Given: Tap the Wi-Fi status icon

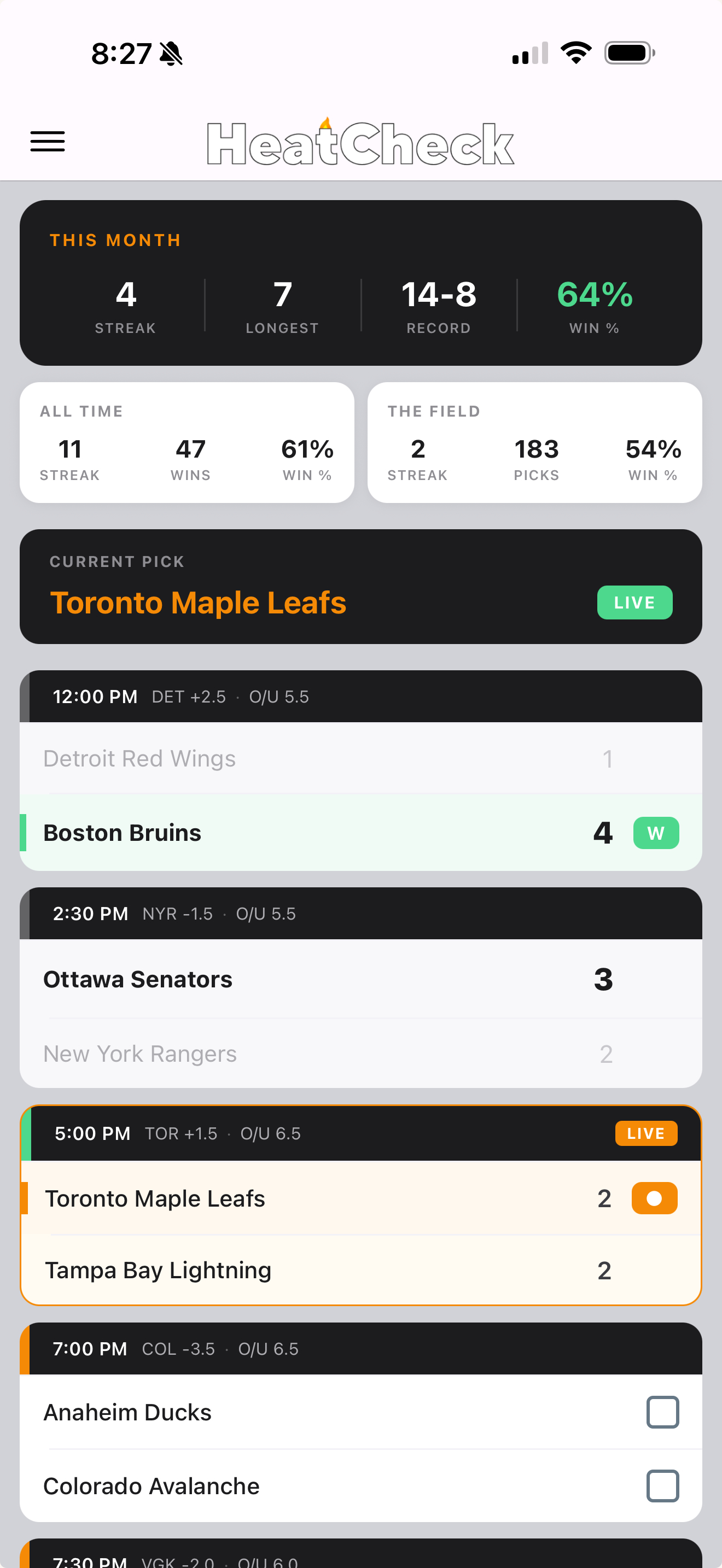Looking at the screenshot, I should point(576,53).
